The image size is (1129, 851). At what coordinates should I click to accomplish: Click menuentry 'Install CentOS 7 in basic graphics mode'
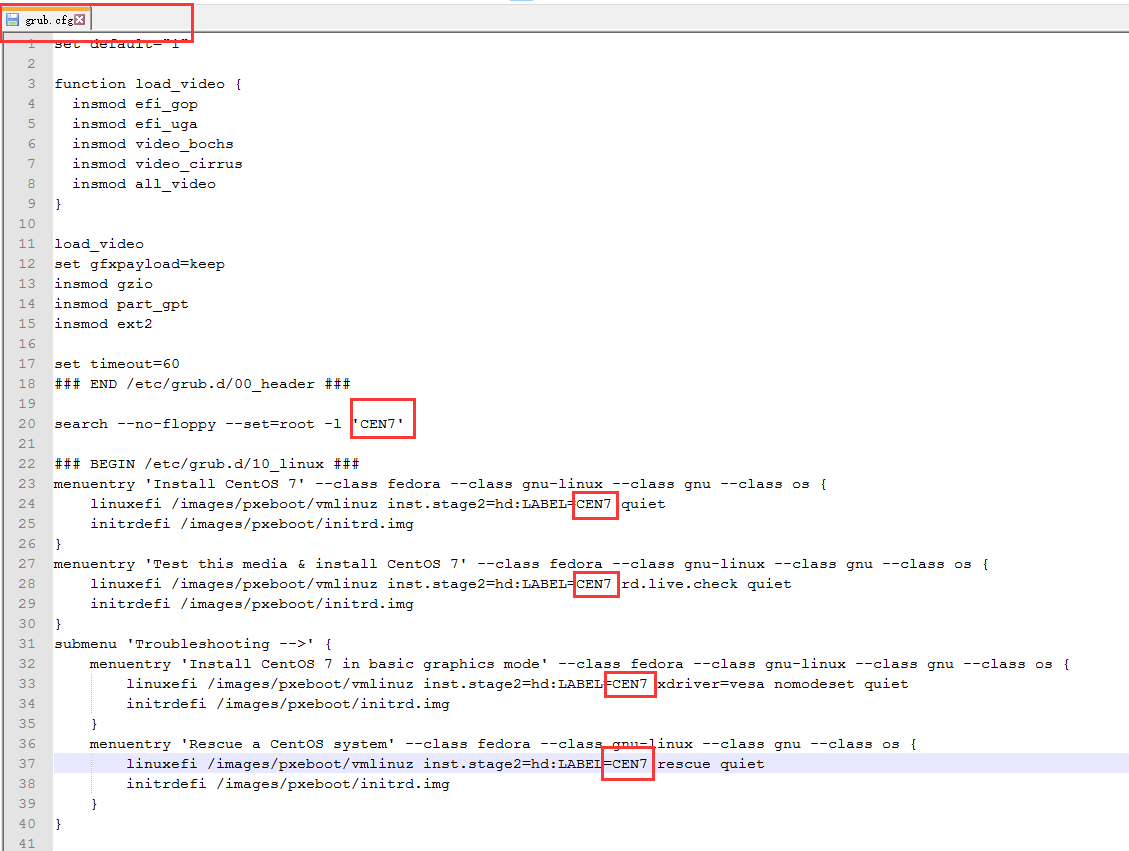click(x=580, y=665)
